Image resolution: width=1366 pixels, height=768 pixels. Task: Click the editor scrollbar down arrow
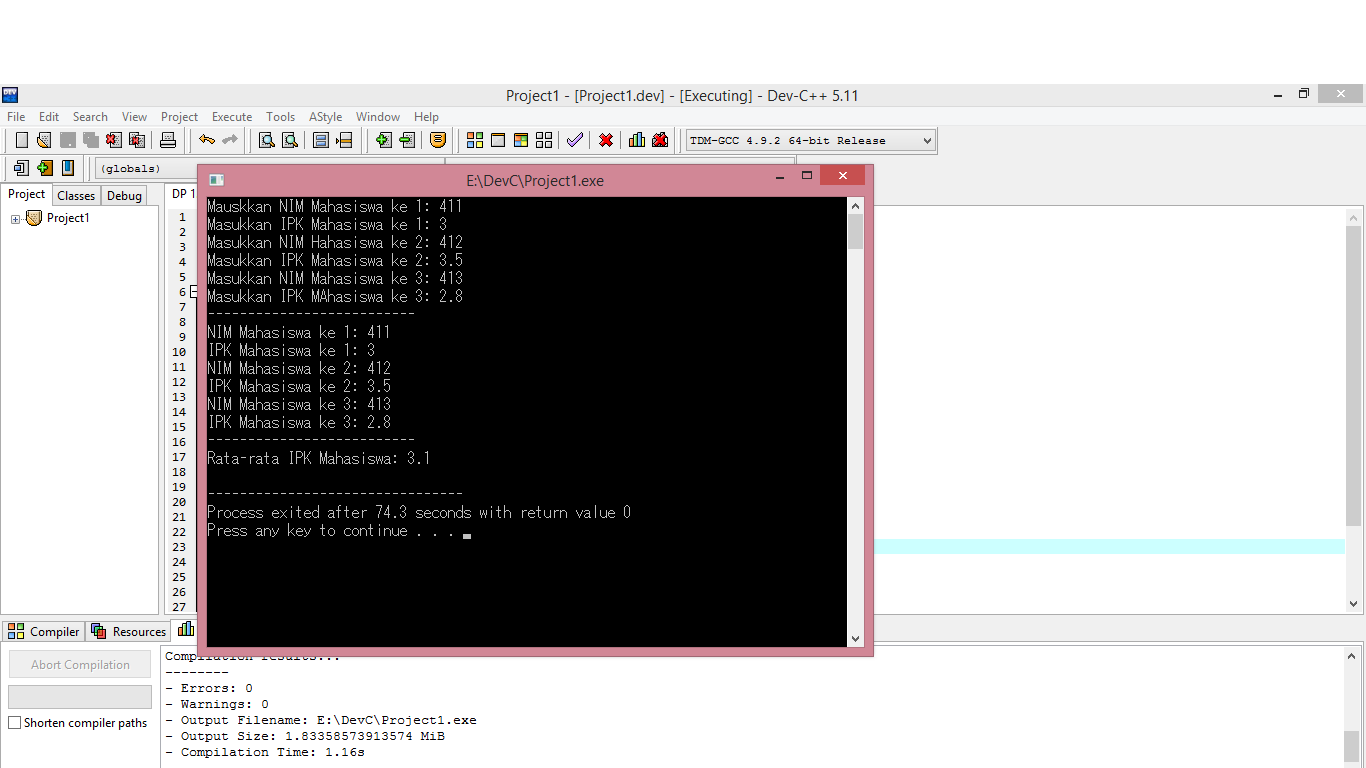point(1354,603)
